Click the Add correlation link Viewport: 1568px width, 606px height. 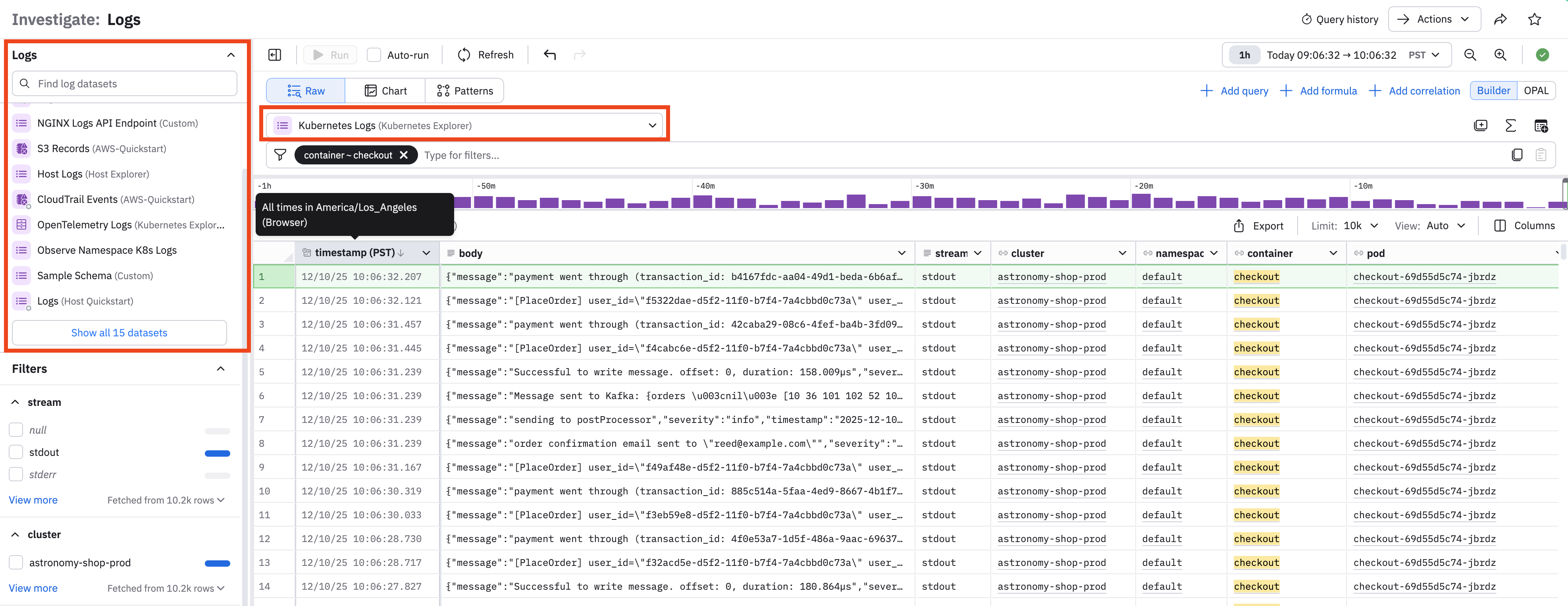click(1414, 91)
